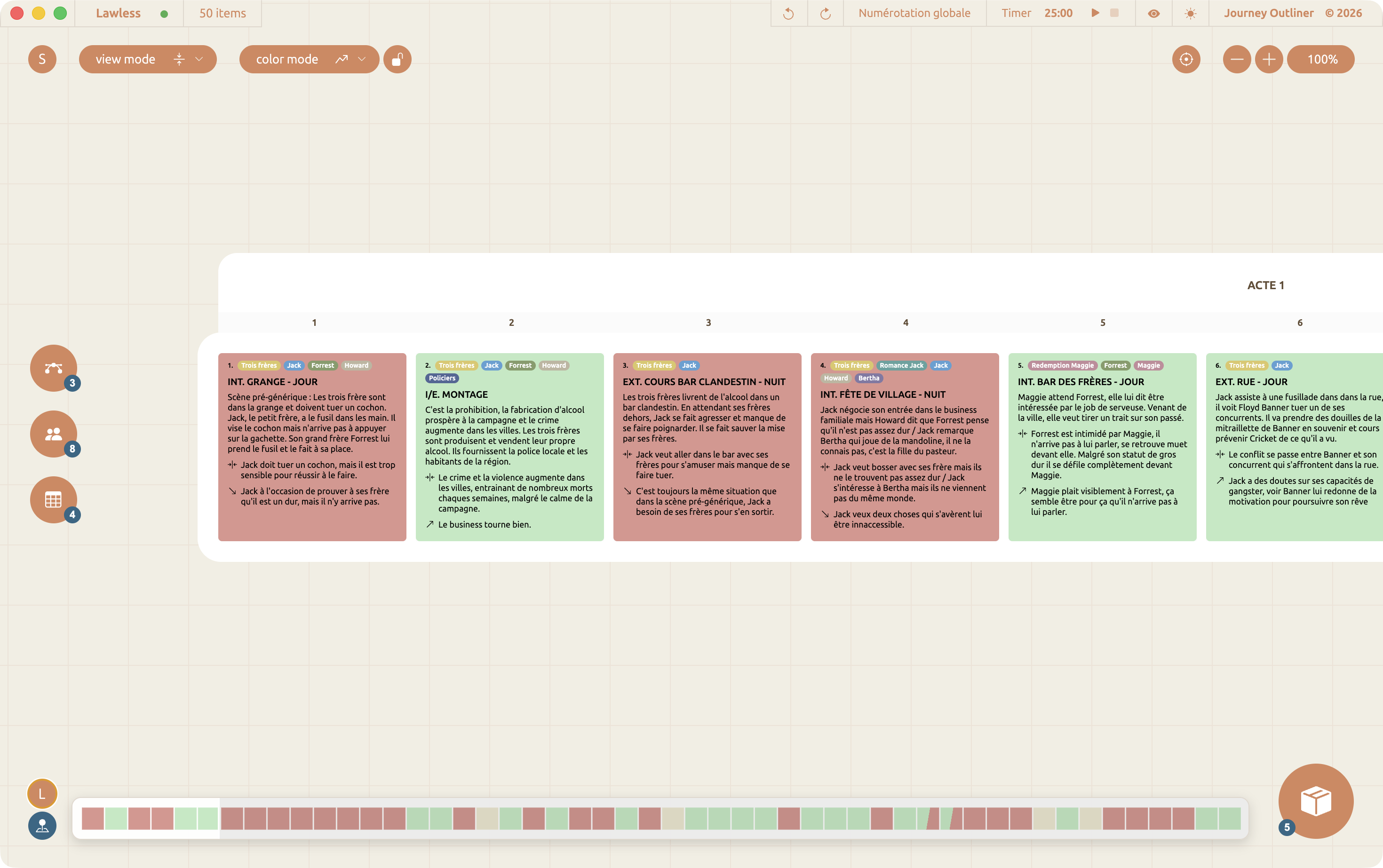Click Policiers tag on card 2
The height and width of the screenshot is (868, 1383).
point(442,378)
